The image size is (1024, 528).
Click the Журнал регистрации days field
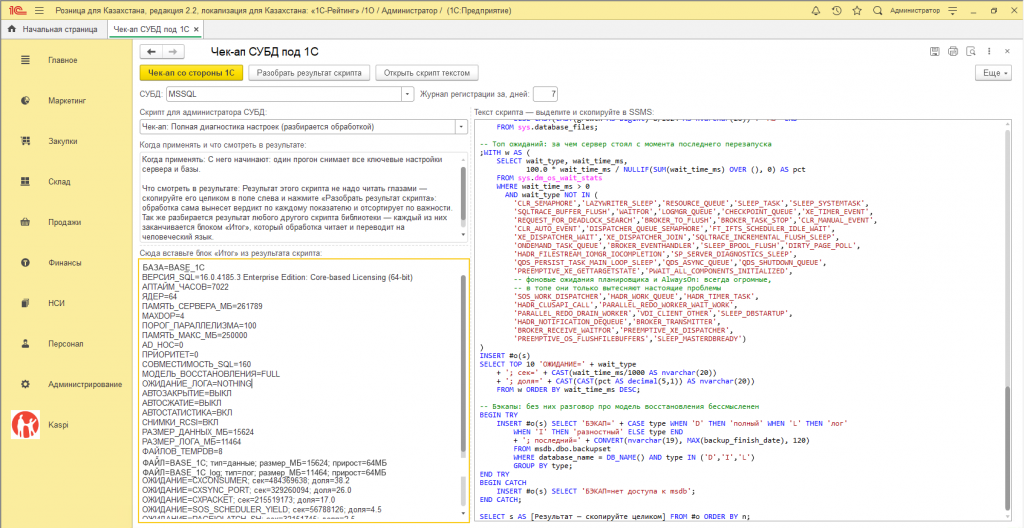[x=545, y=95]
